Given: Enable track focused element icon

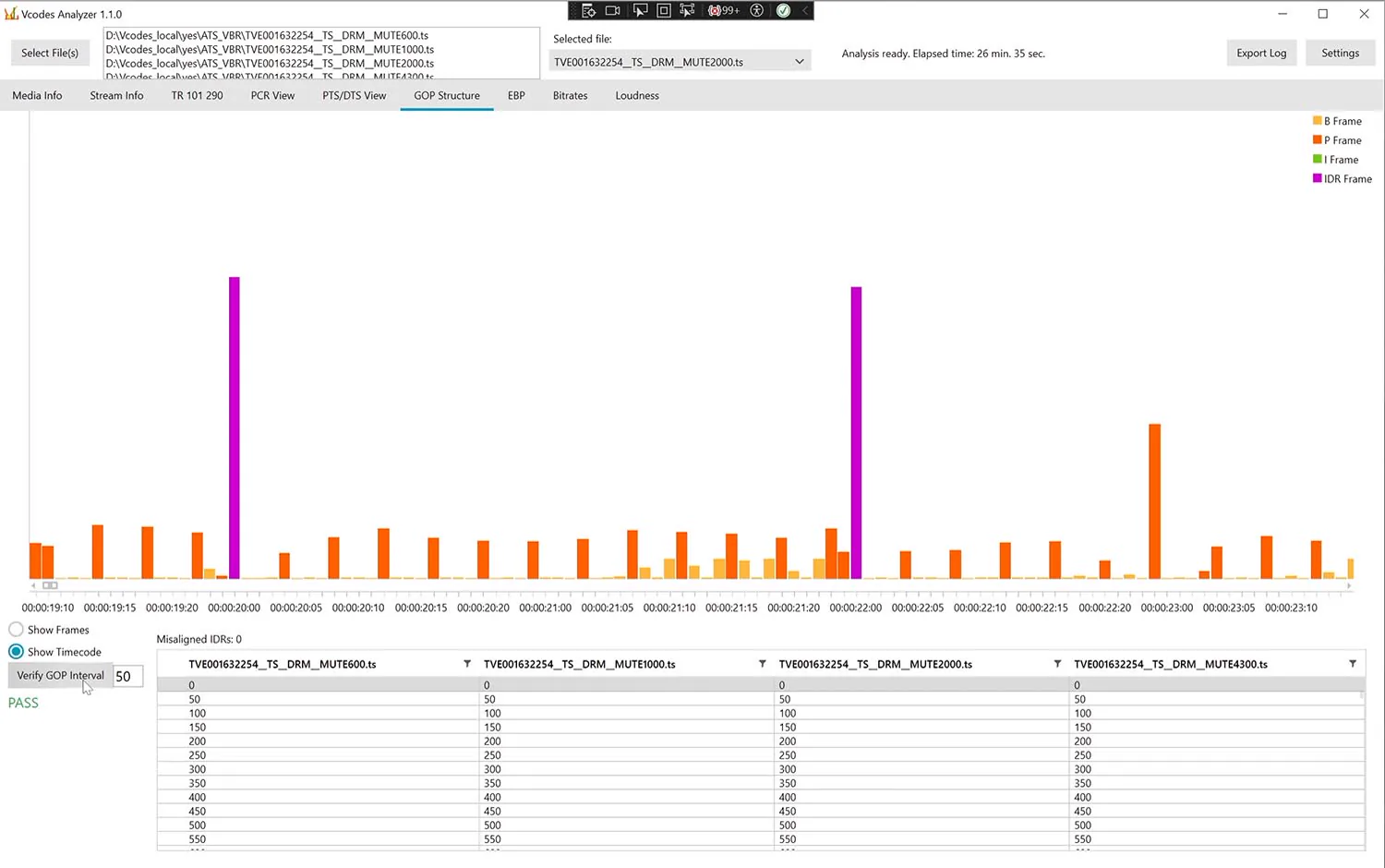Looking at the screenshot, I should pyautogui.click(x=687, y=11).
